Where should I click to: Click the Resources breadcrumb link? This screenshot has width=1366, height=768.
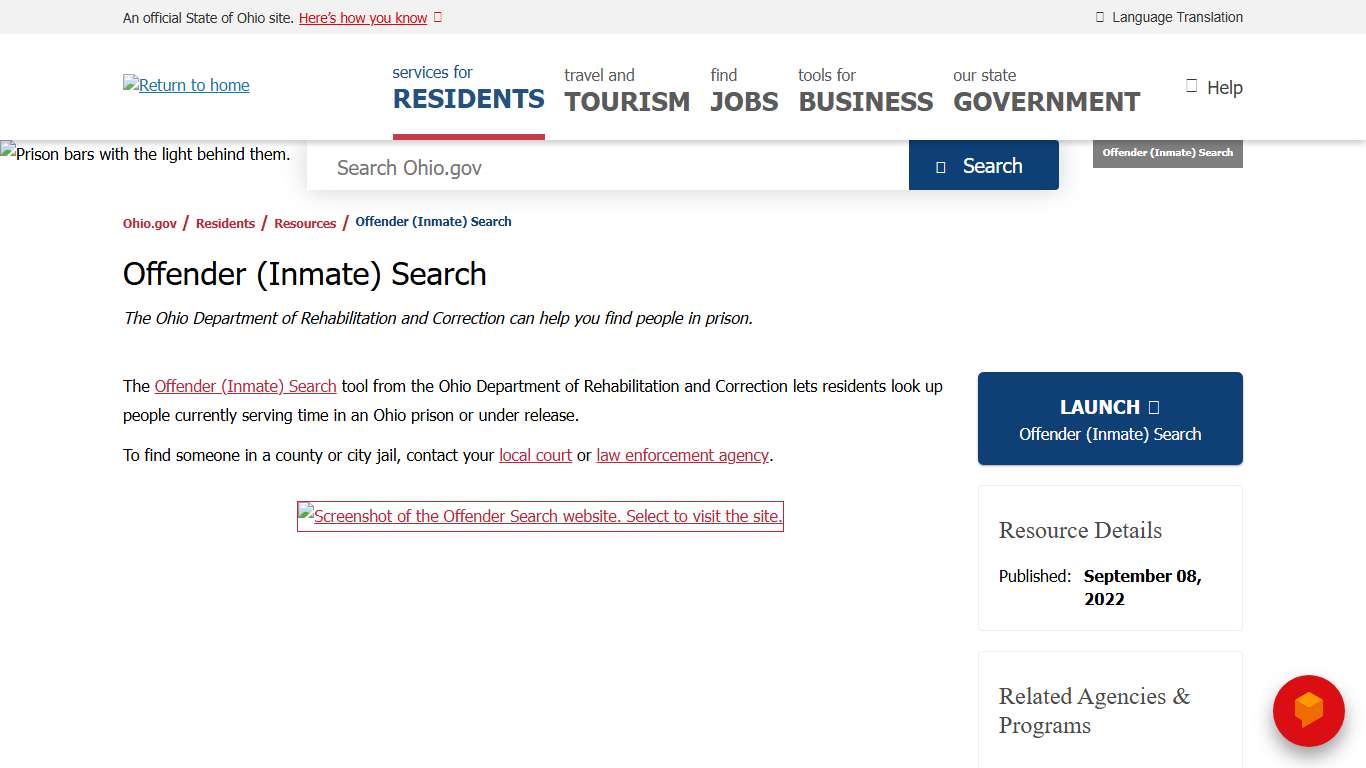pos(305,223)
